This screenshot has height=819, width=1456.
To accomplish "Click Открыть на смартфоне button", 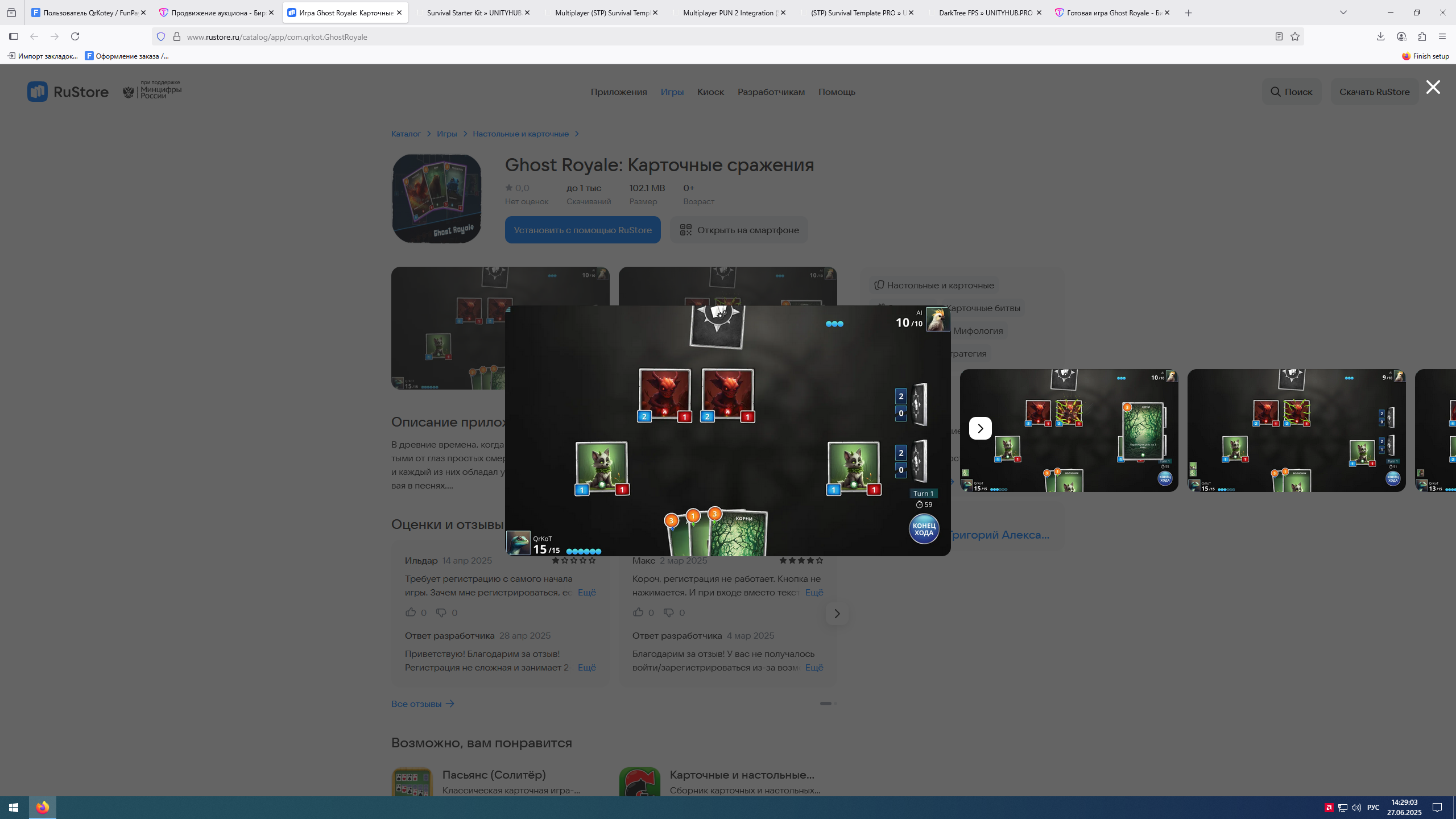I will (x=738, y=230).
